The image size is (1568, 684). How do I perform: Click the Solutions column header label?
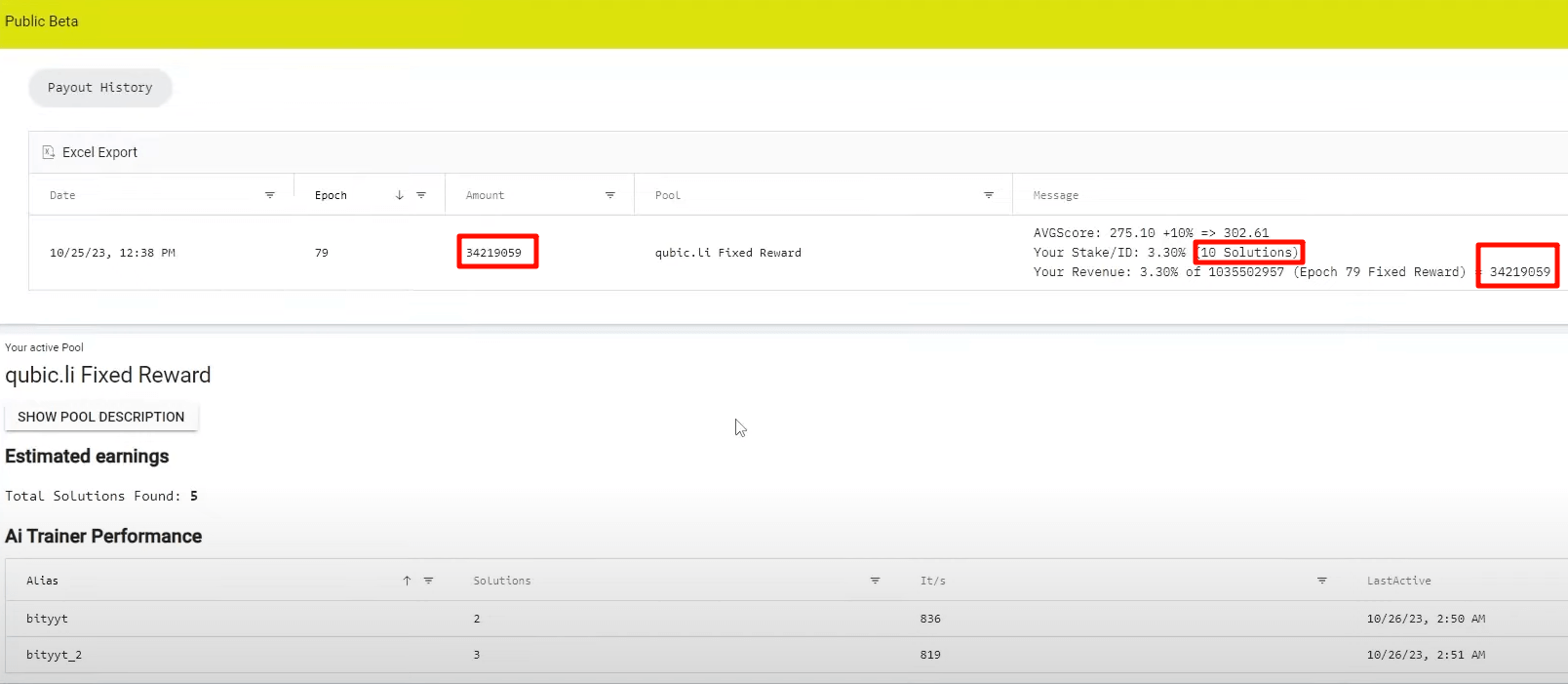point(502,581)
